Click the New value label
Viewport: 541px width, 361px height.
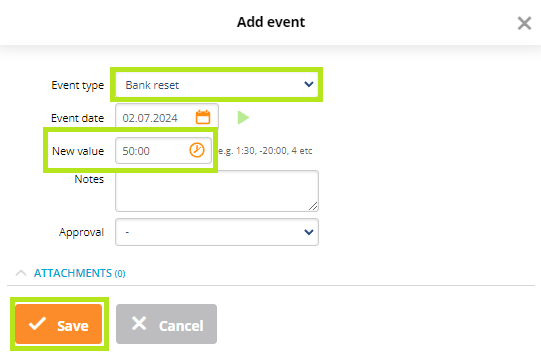[x=78, y=151]
